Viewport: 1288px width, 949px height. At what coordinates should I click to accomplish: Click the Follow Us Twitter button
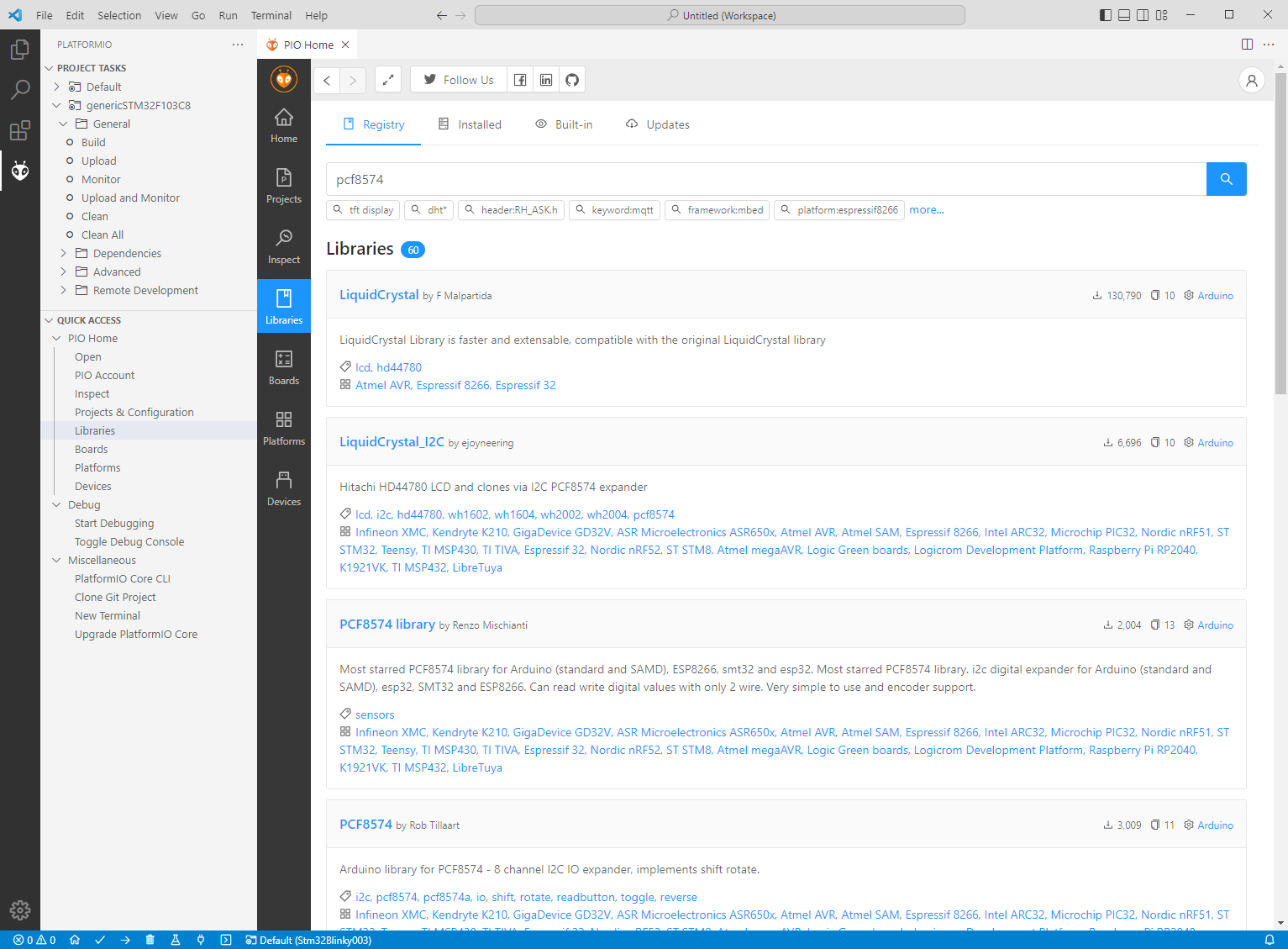click(459, 80)
